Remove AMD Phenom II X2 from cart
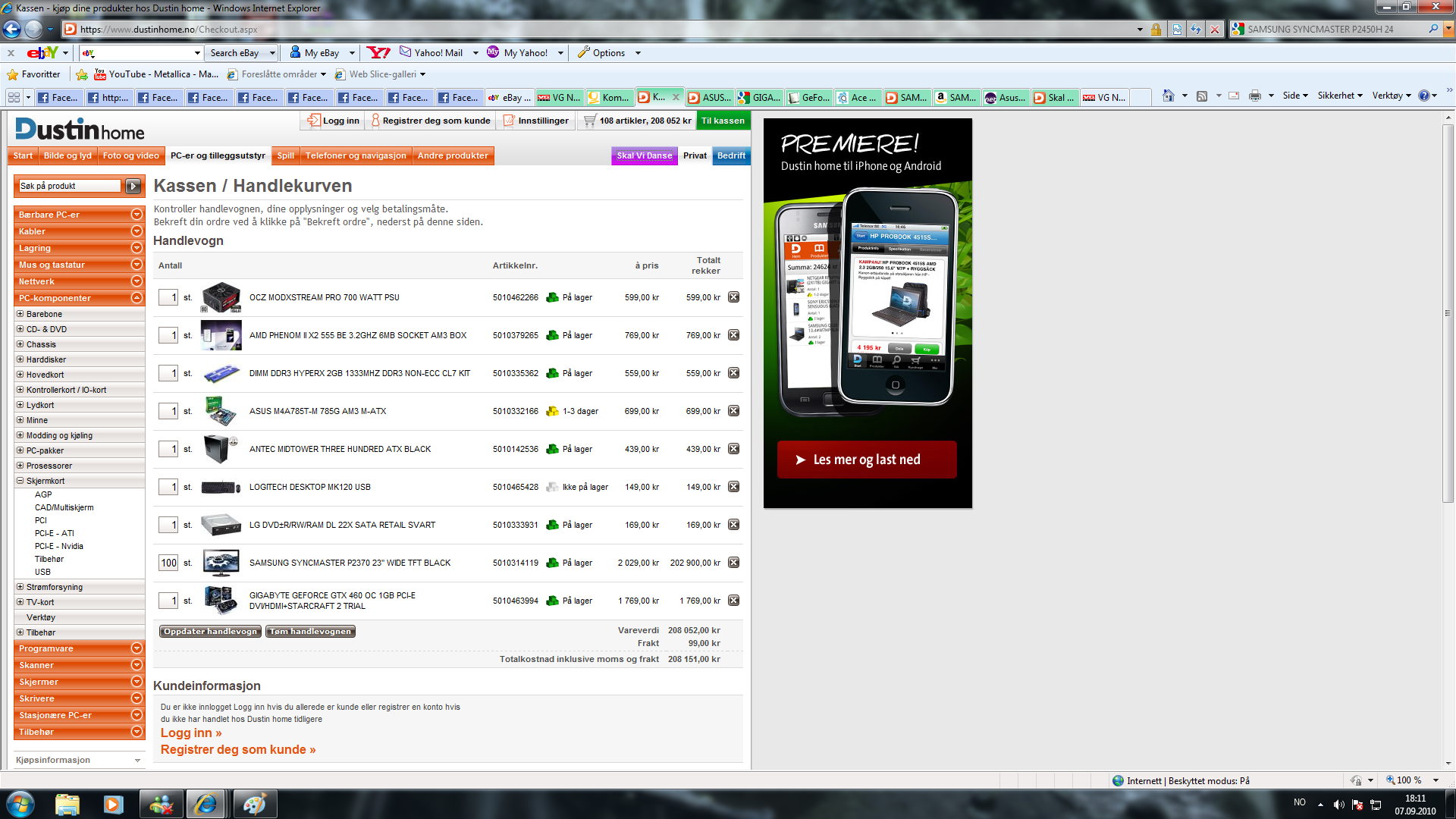Viewport: 1456px width, 819px height. [733, 335]
